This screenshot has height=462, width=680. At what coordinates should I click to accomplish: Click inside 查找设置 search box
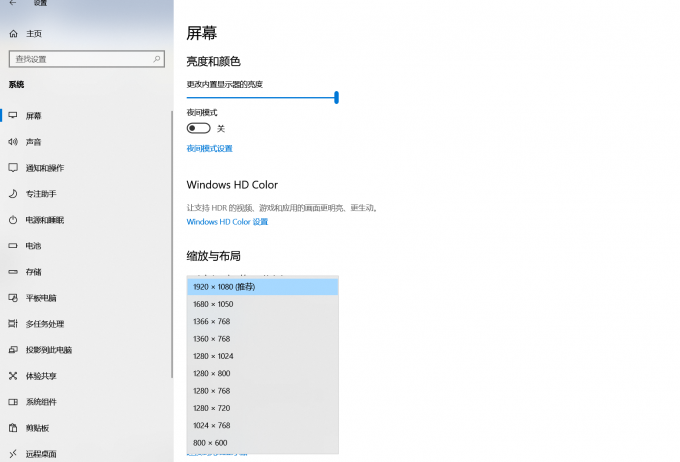(x=87, y=59)
